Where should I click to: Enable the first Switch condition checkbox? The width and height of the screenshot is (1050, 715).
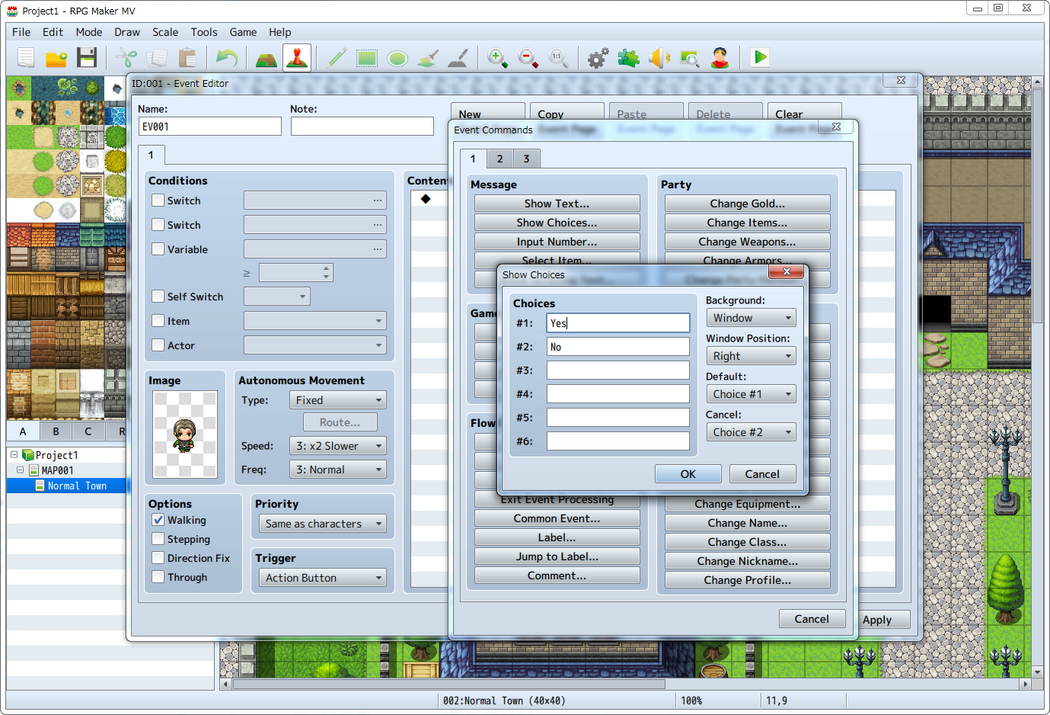coord(158,200)
